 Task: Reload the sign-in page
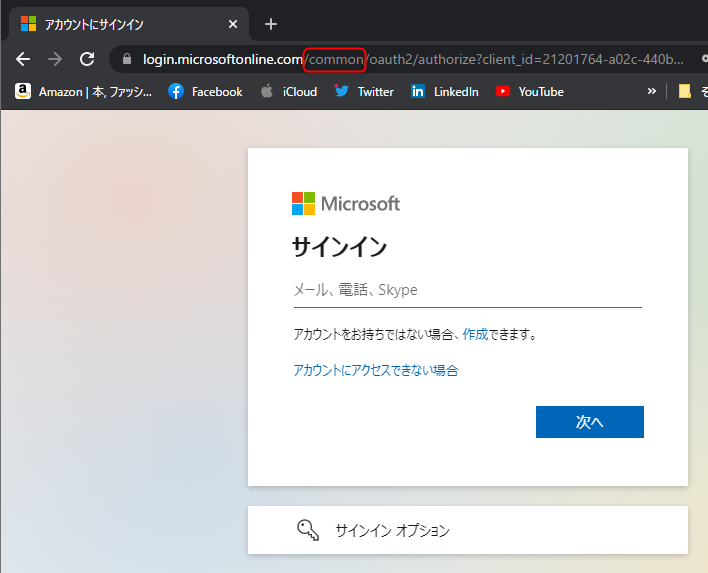[x=87, y=59]
